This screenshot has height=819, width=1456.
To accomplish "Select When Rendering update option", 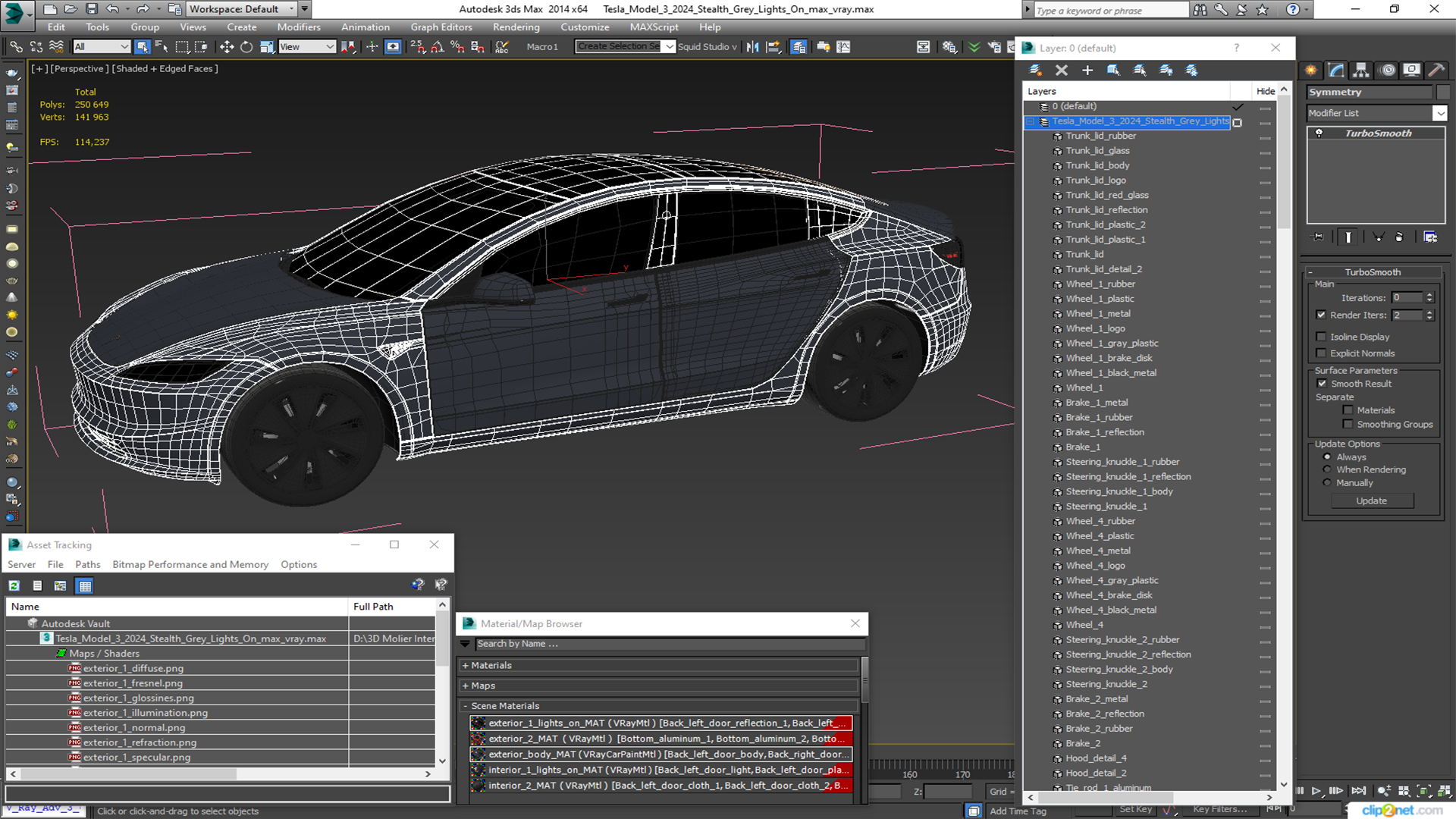I will tap(1327, 469).
